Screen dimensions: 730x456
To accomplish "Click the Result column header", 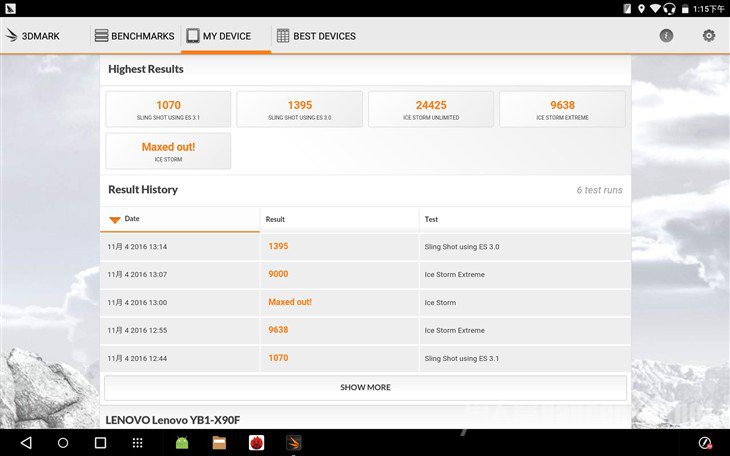I will (275, 219).
